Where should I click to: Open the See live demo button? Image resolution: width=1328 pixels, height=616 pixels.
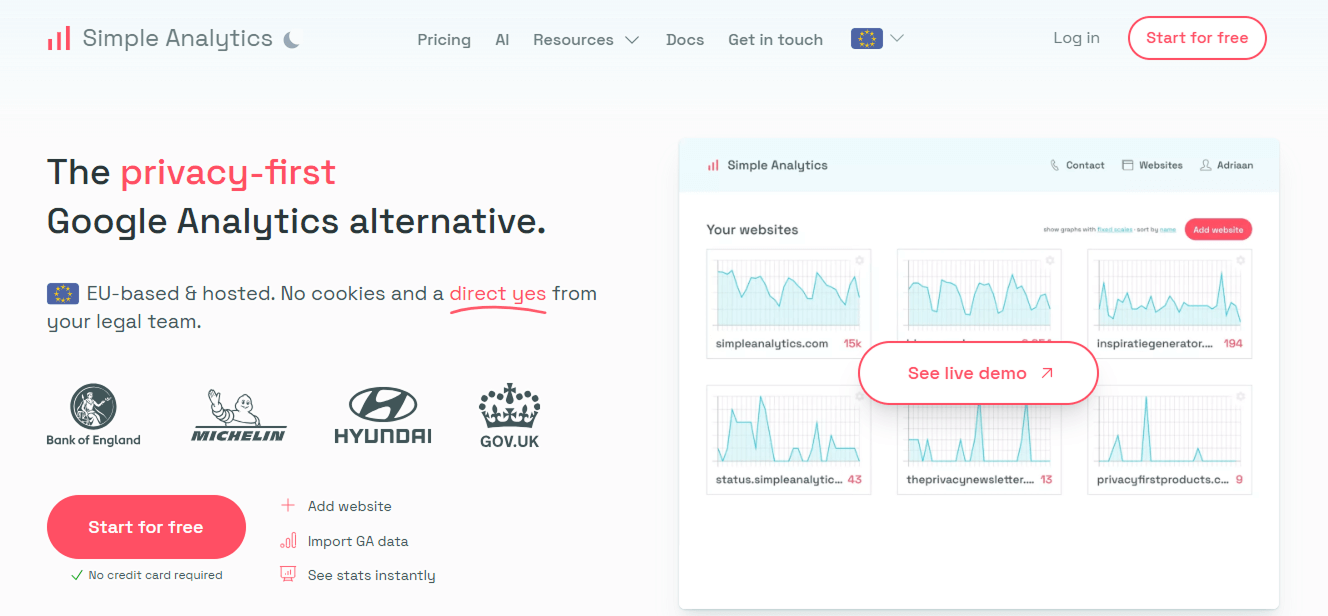pos(978,373)
